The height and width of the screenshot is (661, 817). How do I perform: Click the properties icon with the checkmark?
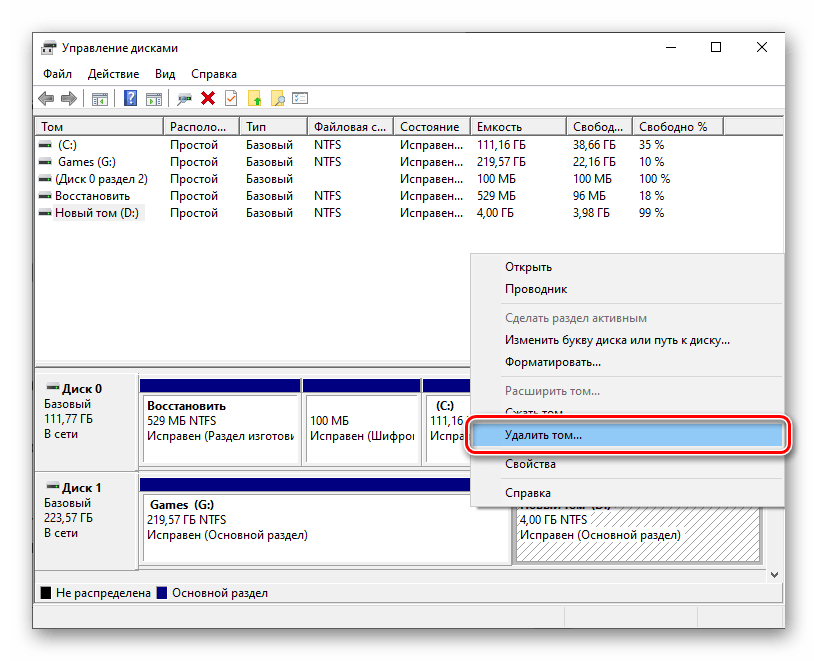231,98
